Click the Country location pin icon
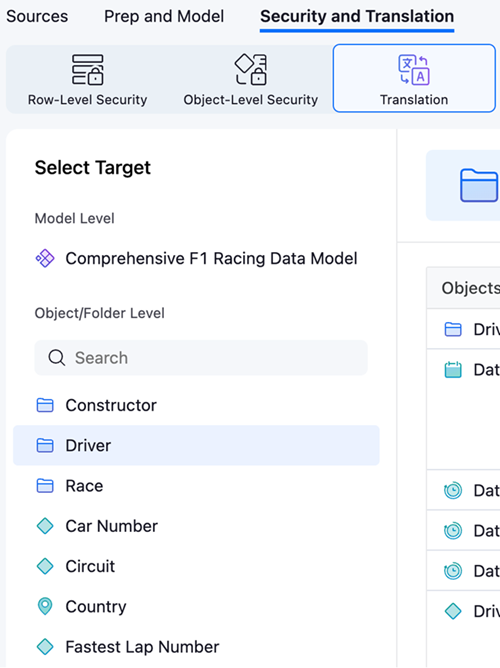Viewport: 500px width, 668px height. coord(45,606)
